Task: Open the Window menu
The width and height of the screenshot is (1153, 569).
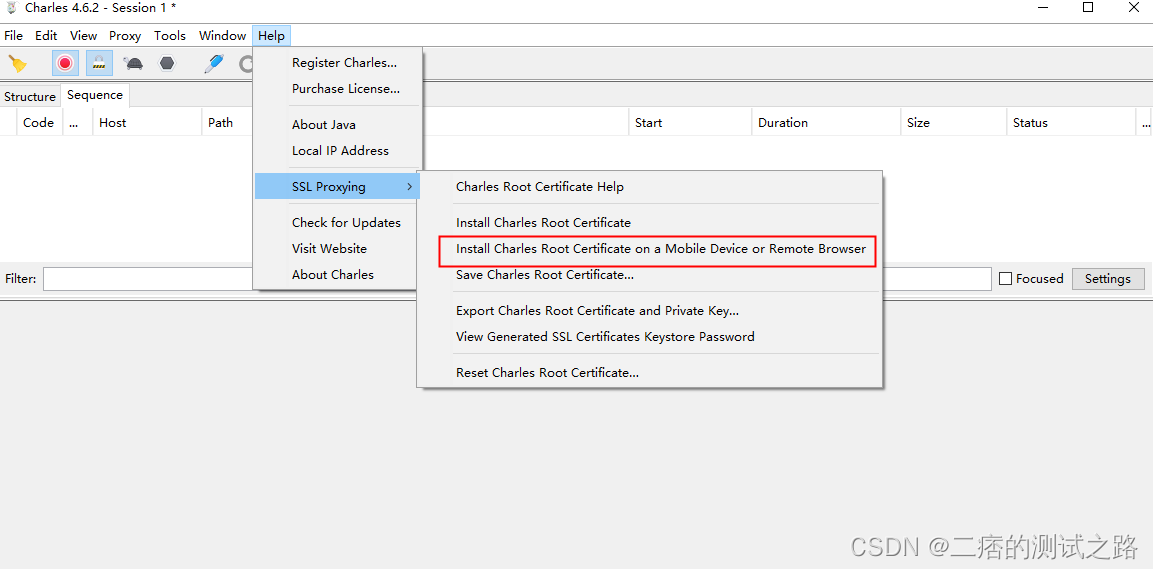Action: click(x=222, y=35)
